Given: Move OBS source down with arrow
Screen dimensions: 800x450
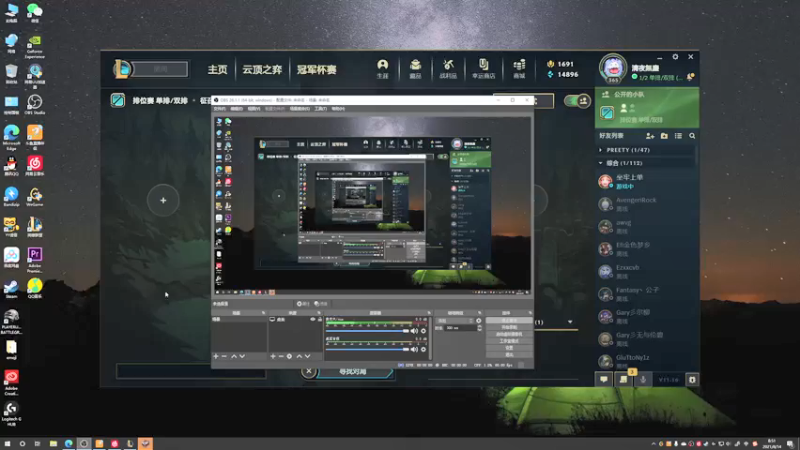Looking at the screenshot, I should point(308,356).
